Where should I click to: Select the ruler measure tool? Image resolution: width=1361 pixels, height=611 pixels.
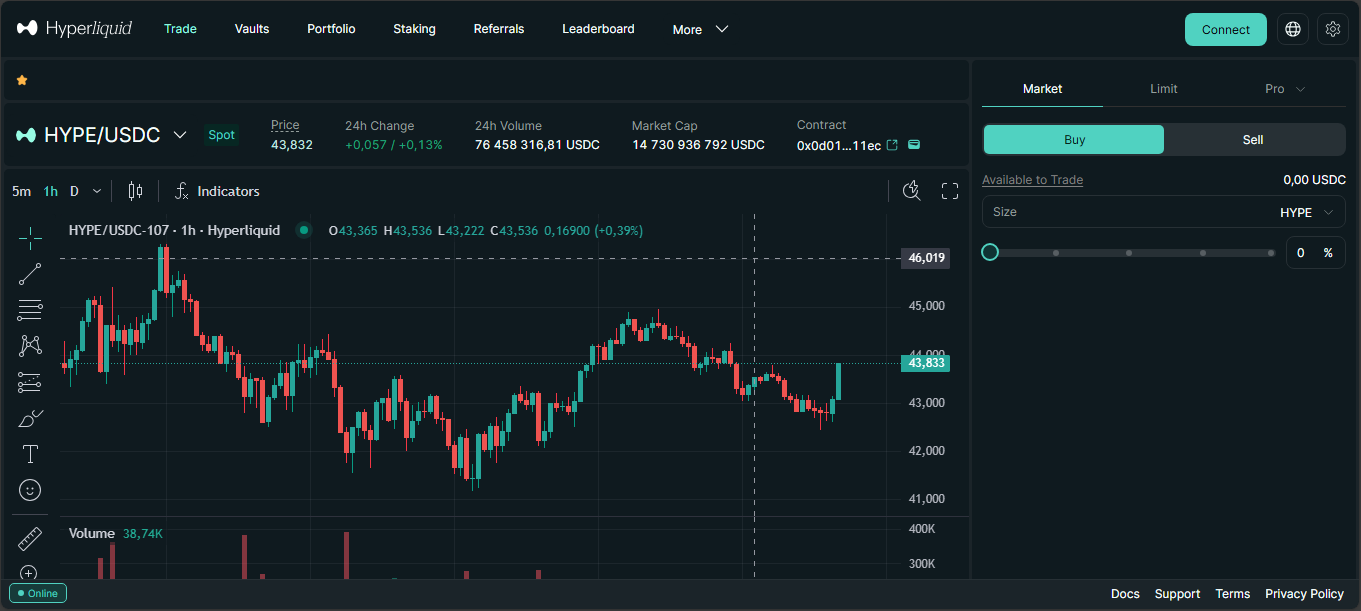click(30, 539)
